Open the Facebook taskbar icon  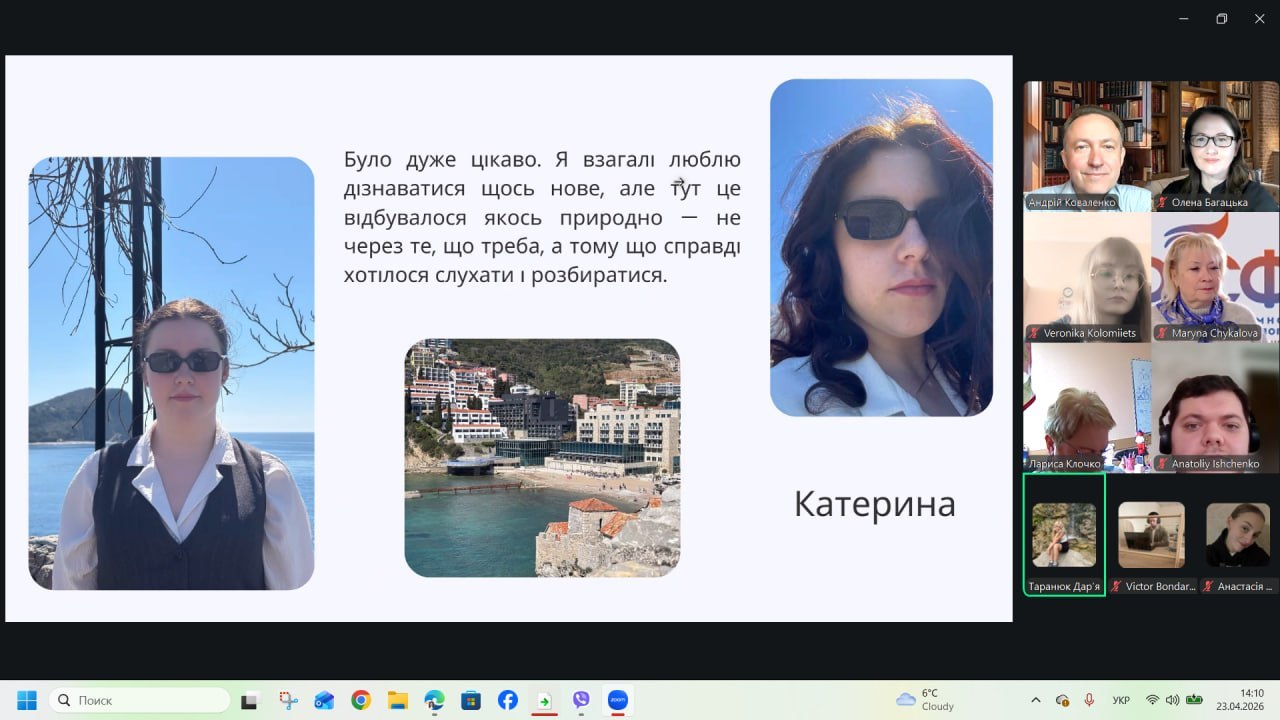[x=508, y=700]
